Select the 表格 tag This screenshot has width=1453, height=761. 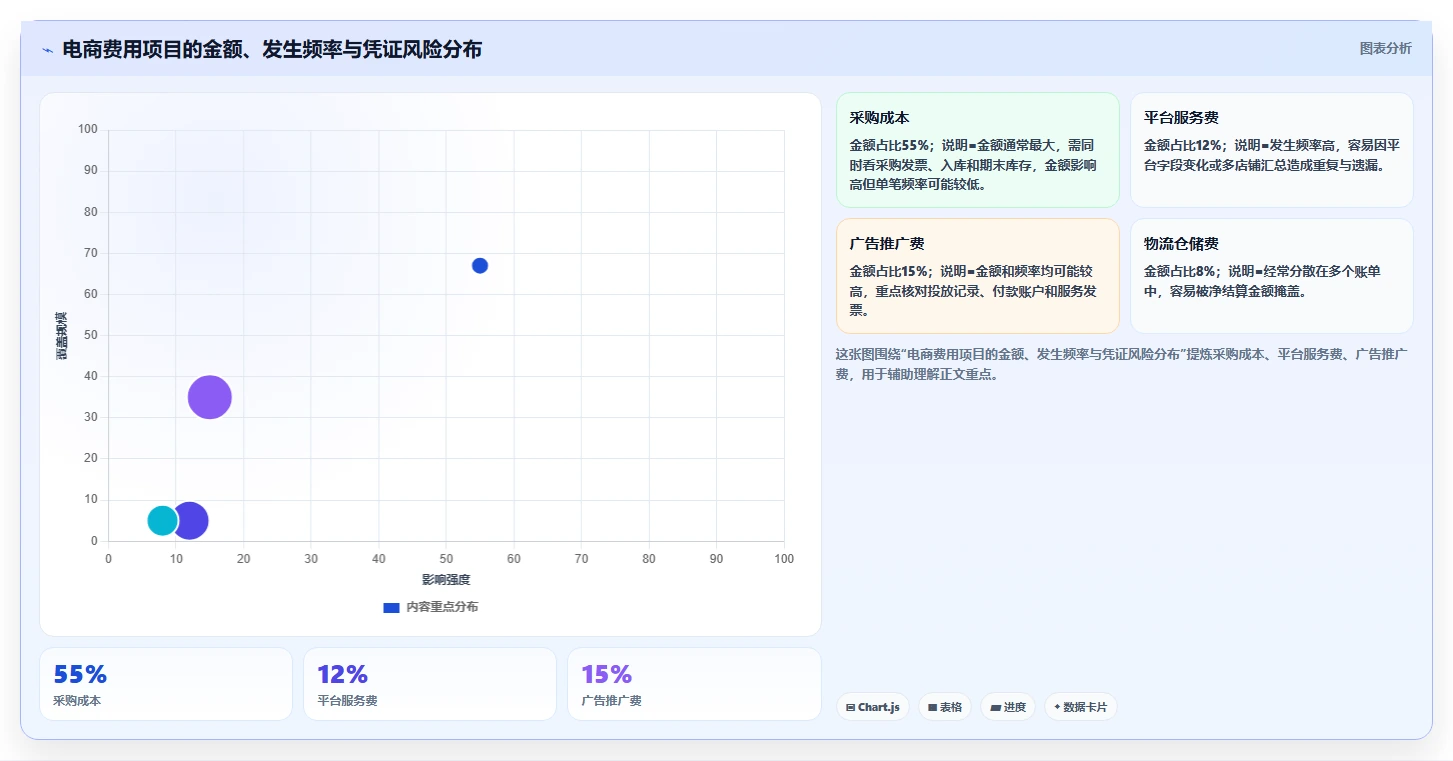(945, 707)
